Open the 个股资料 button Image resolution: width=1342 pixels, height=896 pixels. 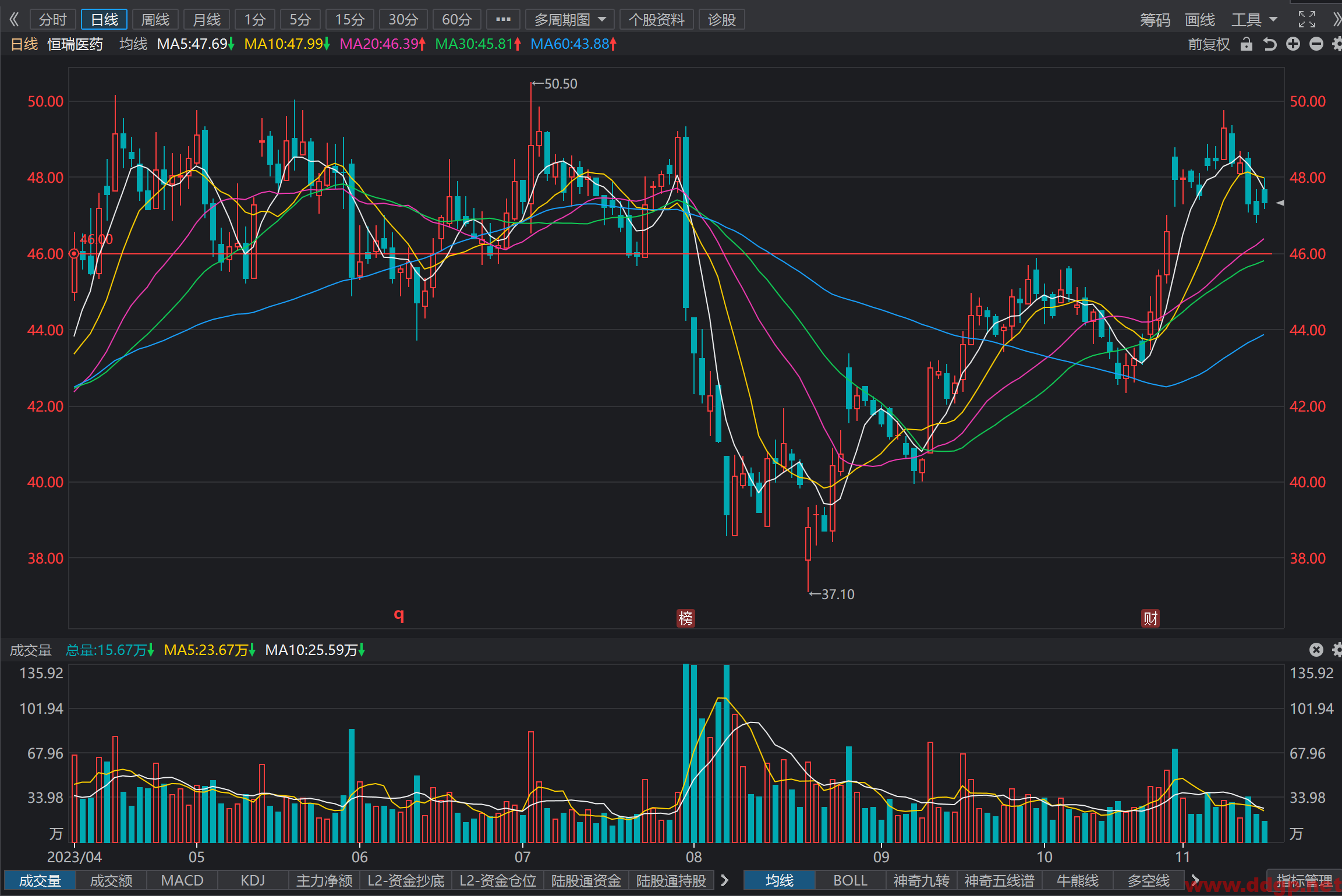point(657,20)
